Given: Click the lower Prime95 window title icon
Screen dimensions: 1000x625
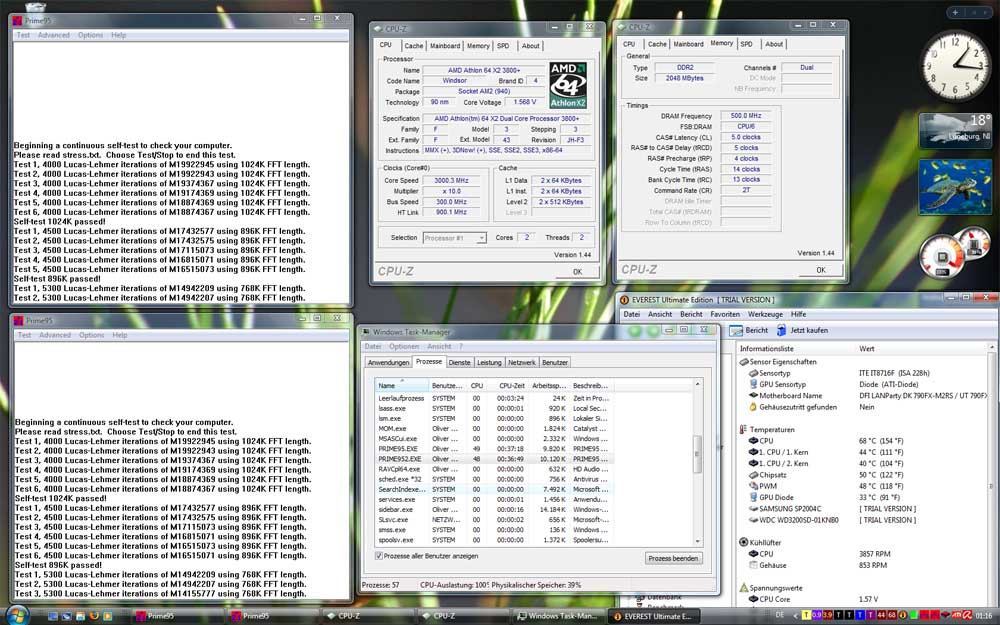Looking at the screenshot, I should pyautogui.click(x=18, y=320).
